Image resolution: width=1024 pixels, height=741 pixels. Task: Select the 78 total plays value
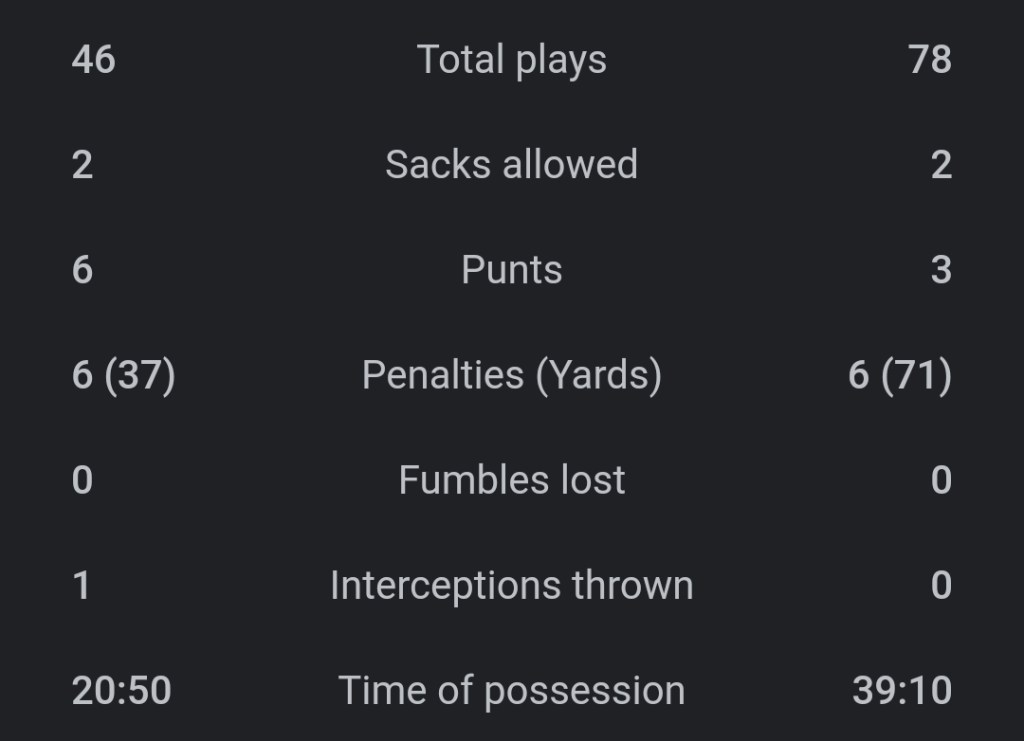tap(930, 60)
